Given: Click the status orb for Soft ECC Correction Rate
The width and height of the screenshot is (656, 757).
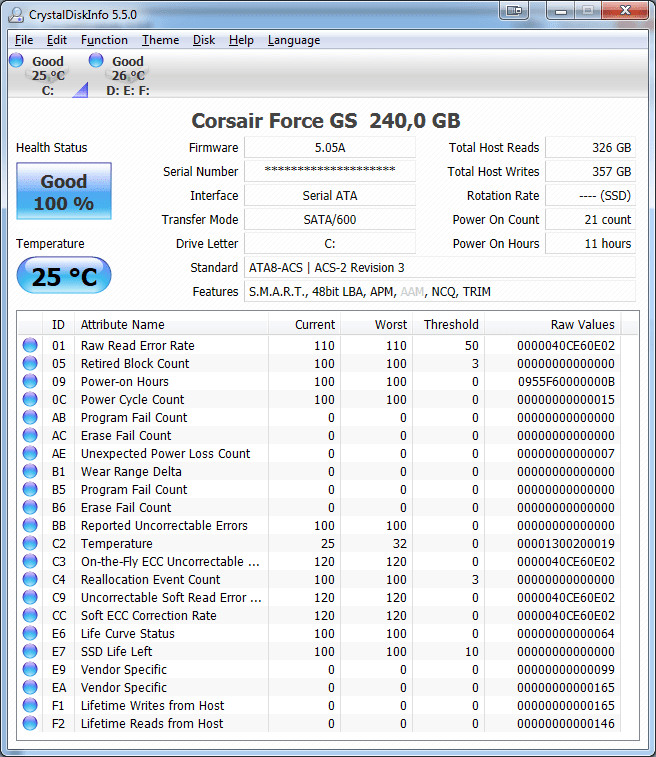Looking at the screenshot, I should 30,615.
